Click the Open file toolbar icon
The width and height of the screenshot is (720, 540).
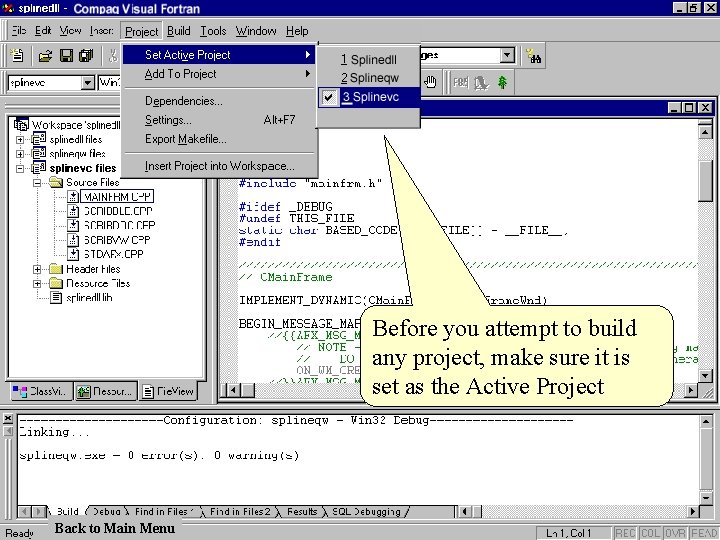coord(45,56)
